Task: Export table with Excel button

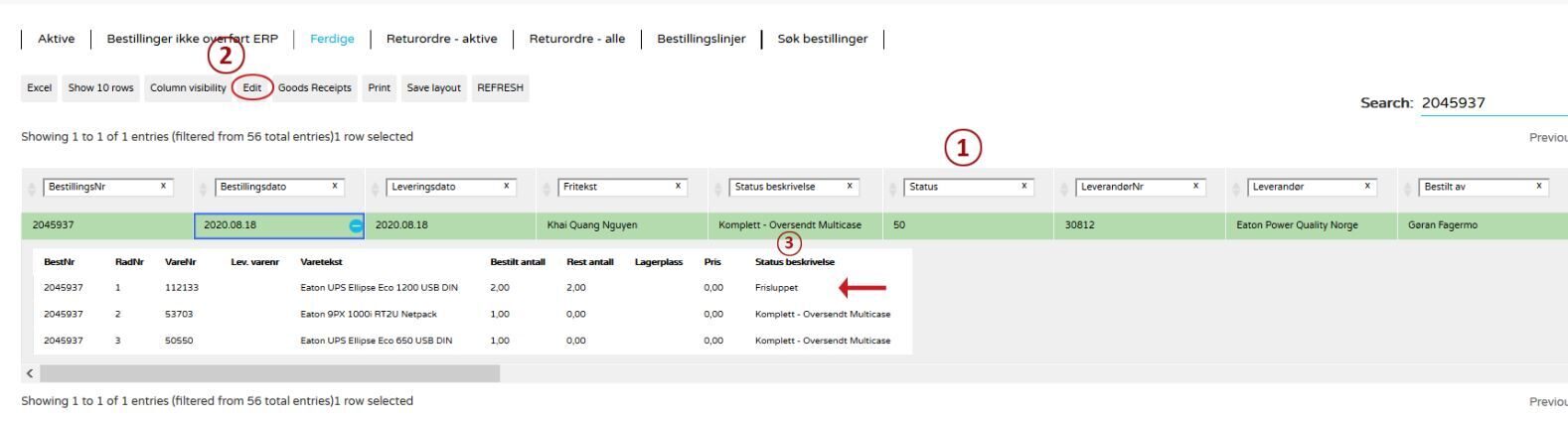Action: point(40,87)
